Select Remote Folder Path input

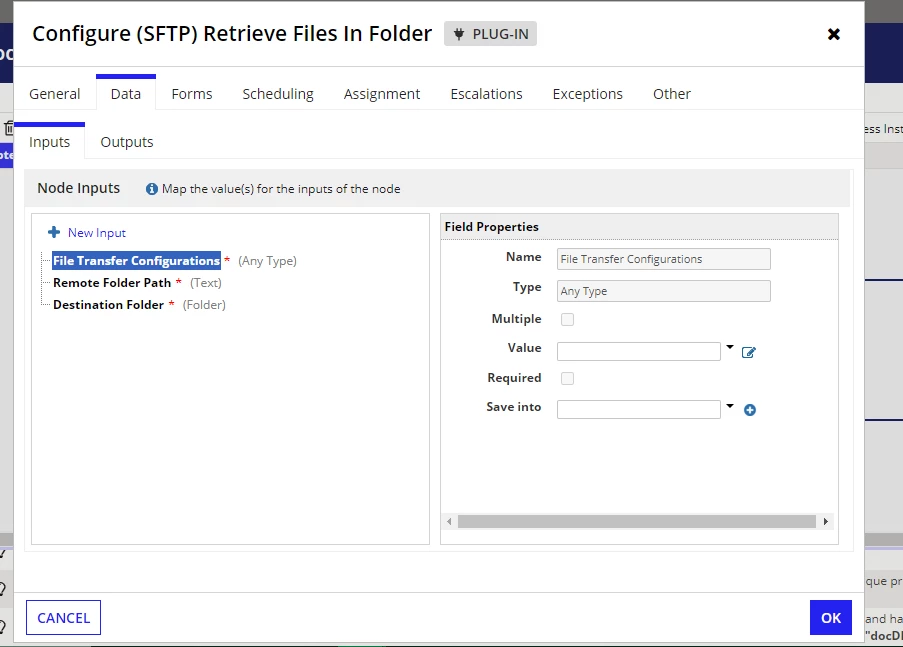[112, 283]
